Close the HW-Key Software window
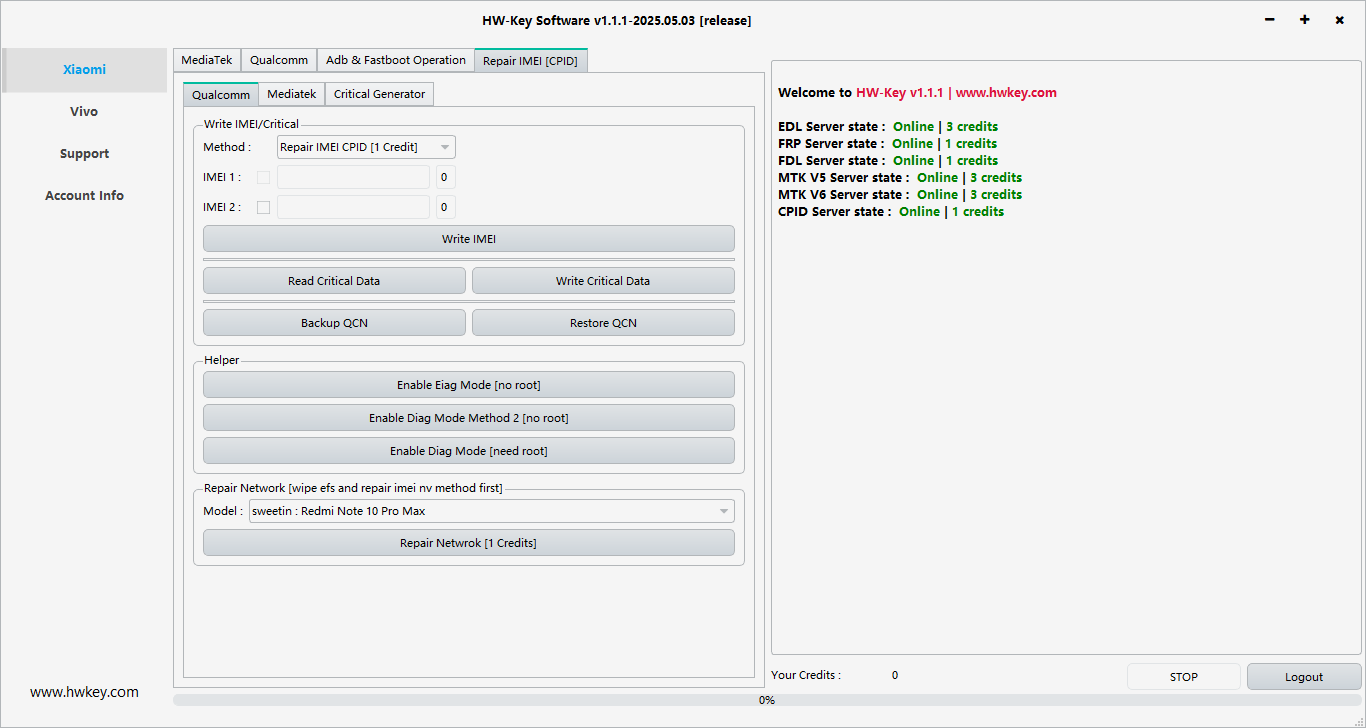This screenshot has width=1366, height=728. [x=1340, y=20]
